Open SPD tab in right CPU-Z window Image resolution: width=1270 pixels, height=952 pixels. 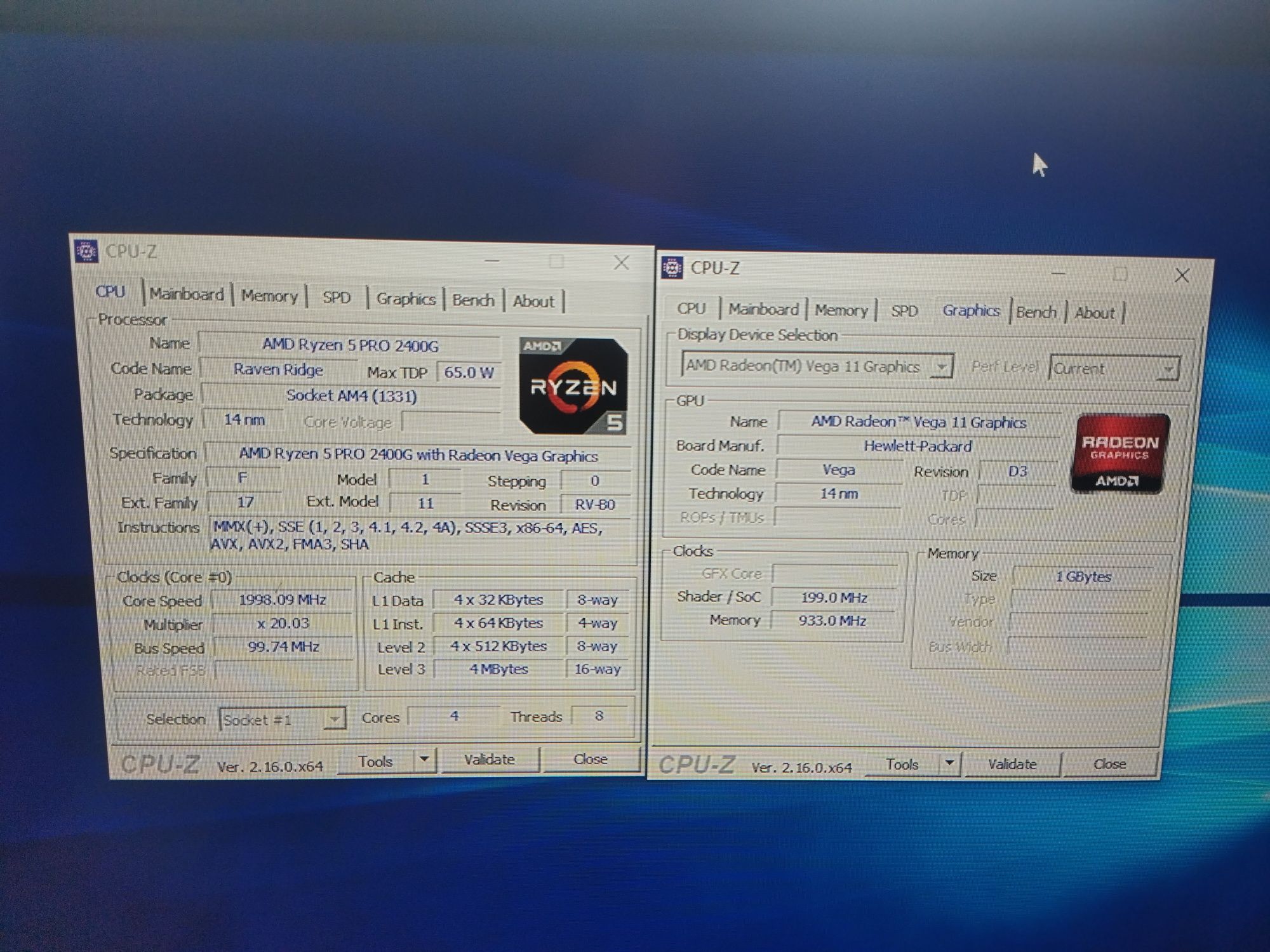pyautogui.click(x=904, y=311)
